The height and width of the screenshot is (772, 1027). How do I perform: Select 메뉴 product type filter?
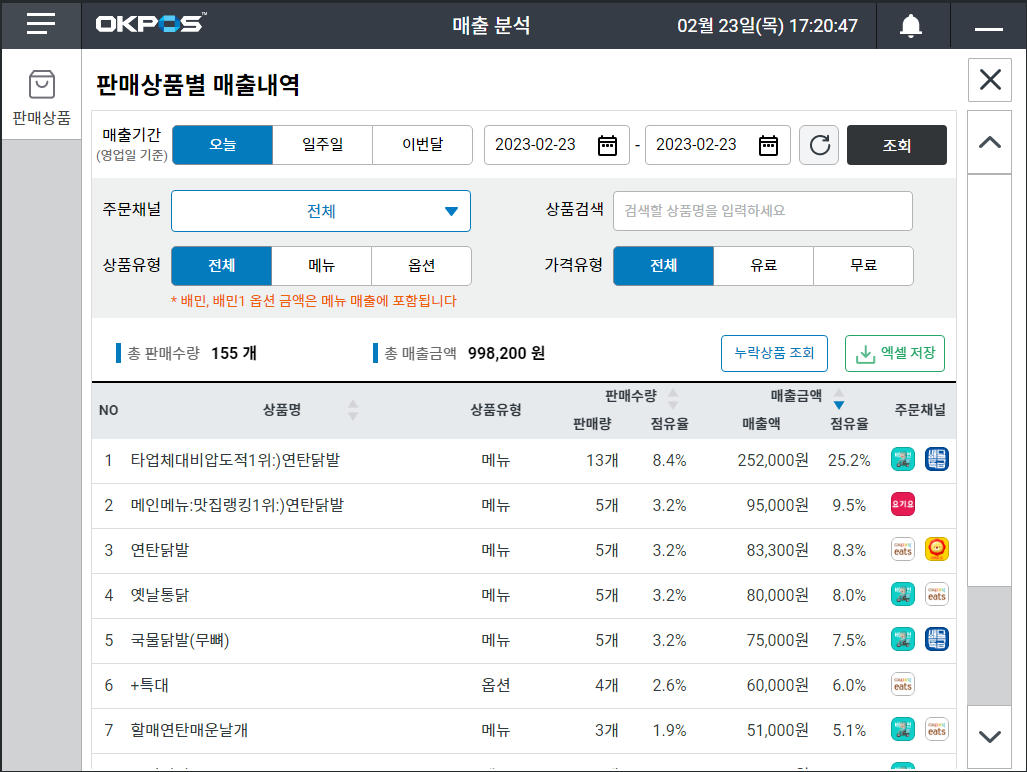pyautogui.click(x=321, y=266)
